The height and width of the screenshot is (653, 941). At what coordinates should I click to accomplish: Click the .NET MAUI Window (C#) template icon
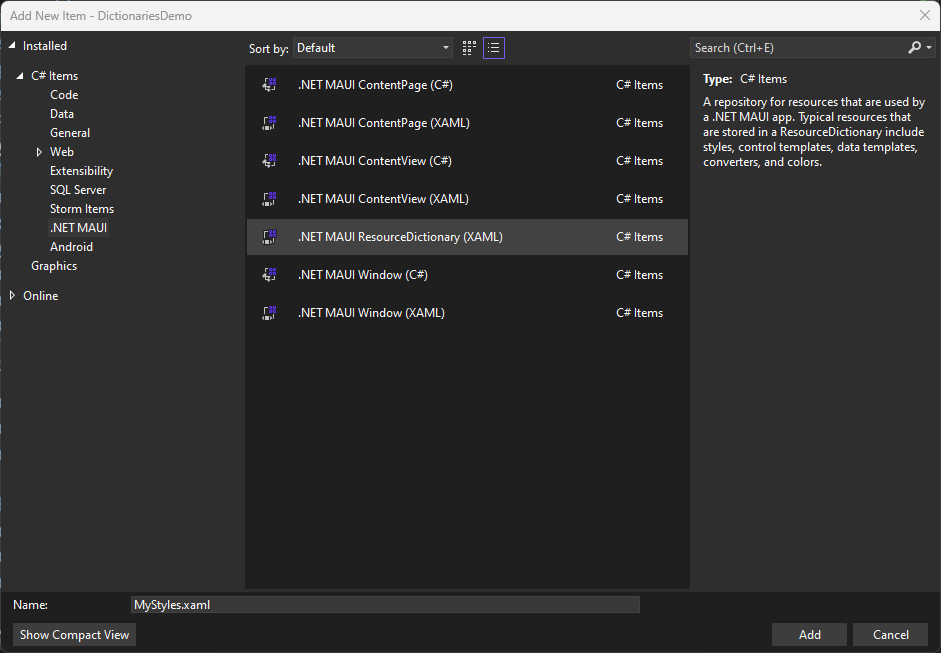click(269, 275)
